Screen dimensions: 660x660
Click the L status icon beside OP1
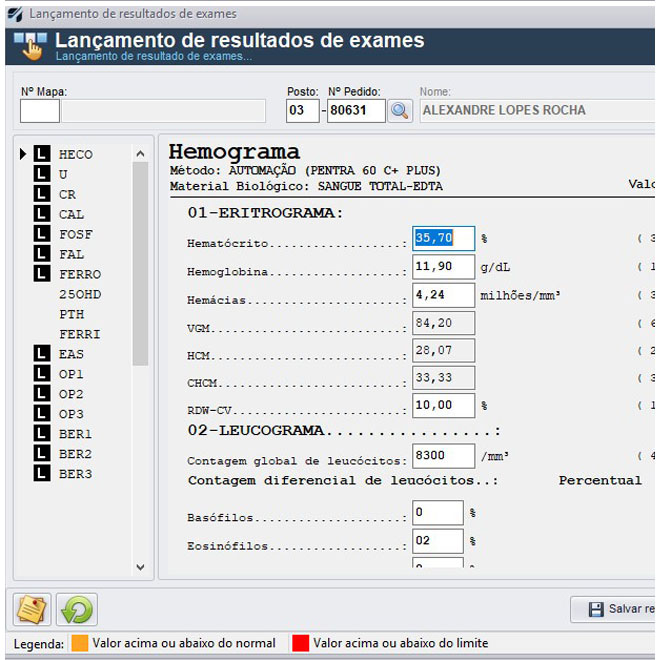coord(42,373)
